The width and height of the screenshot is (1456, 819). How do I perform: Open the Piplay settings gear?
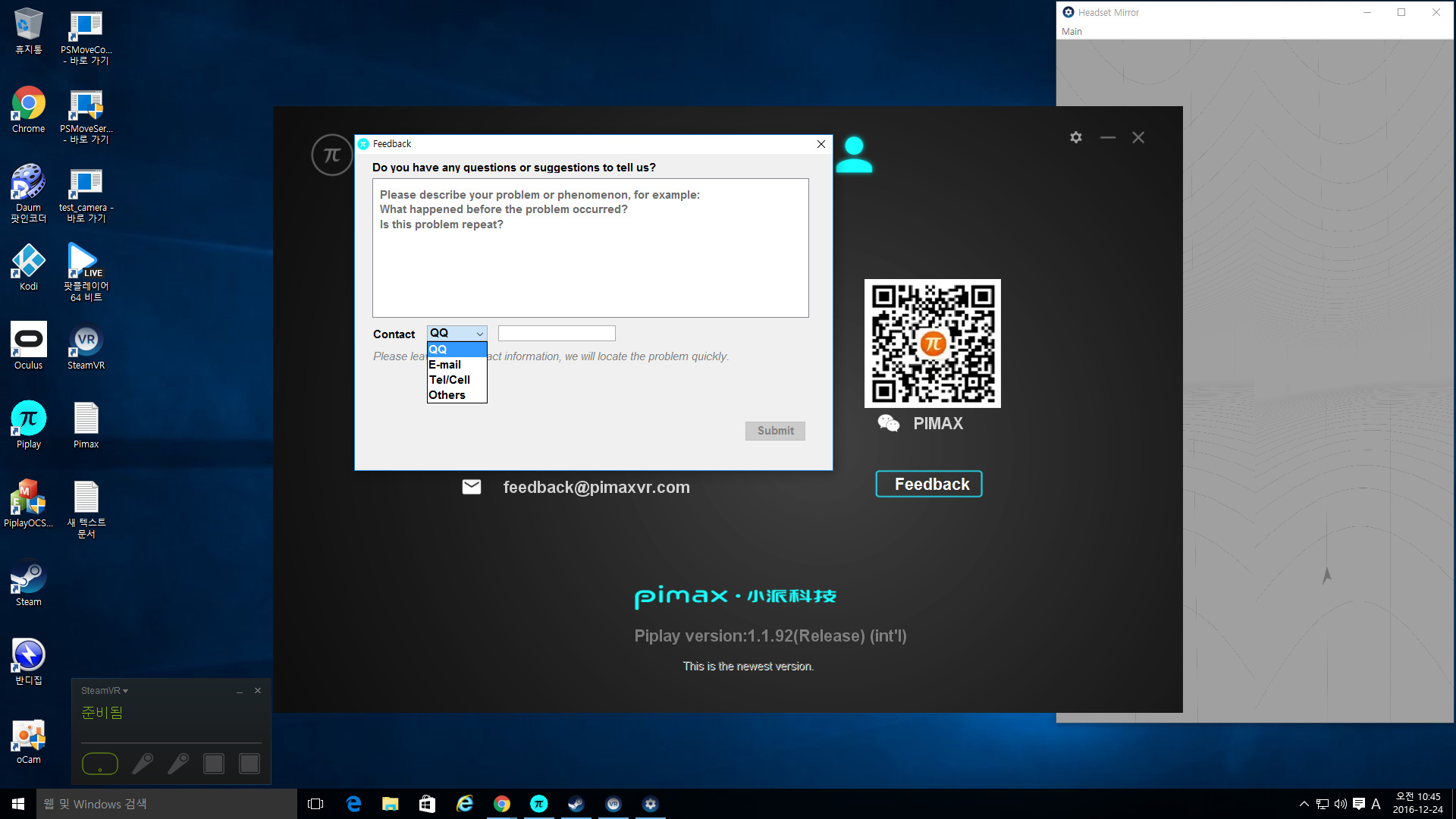click(1075, 137)
